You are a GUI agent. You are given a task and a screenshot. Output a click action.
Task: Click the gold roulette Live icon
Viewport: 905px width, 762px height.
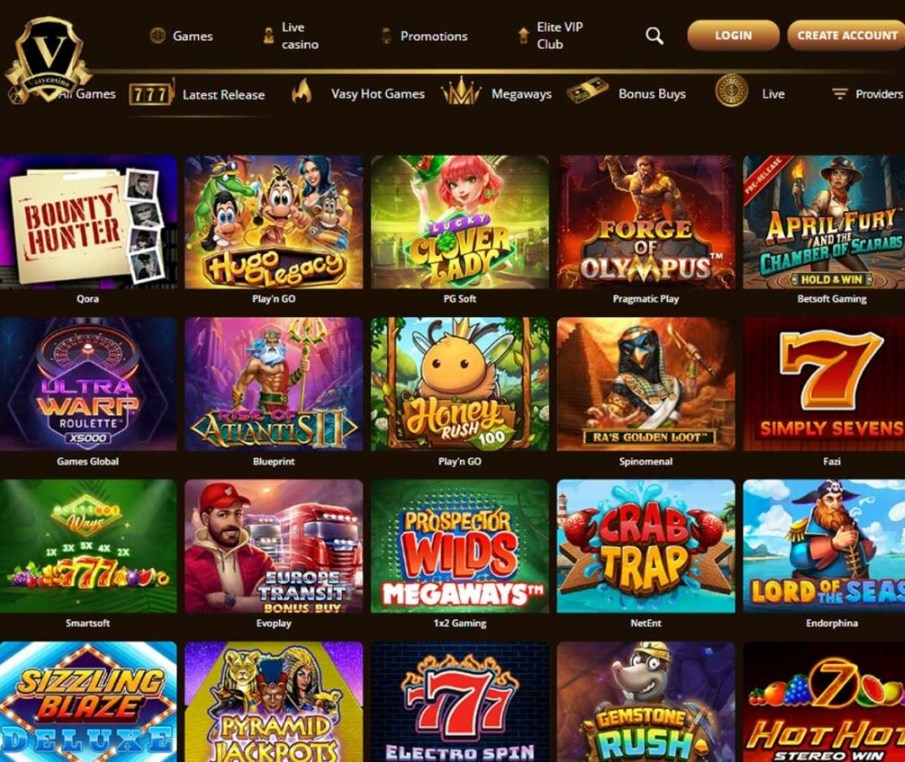(x=731, y=91)
